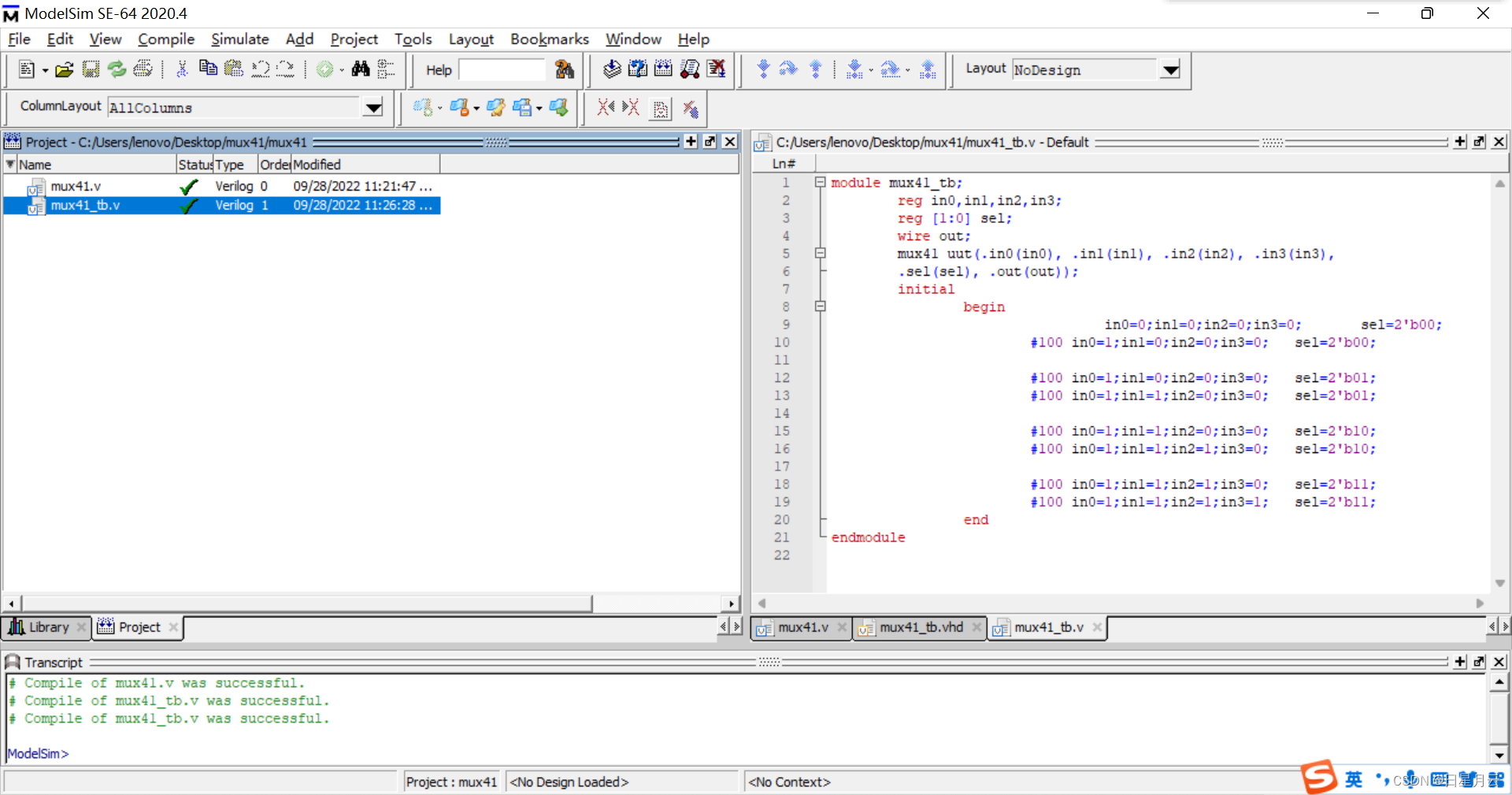Click the Add Bookmark toolbar icon
Image resolution: width=1512 pixels, height=795 pixels.
point(423,107)
